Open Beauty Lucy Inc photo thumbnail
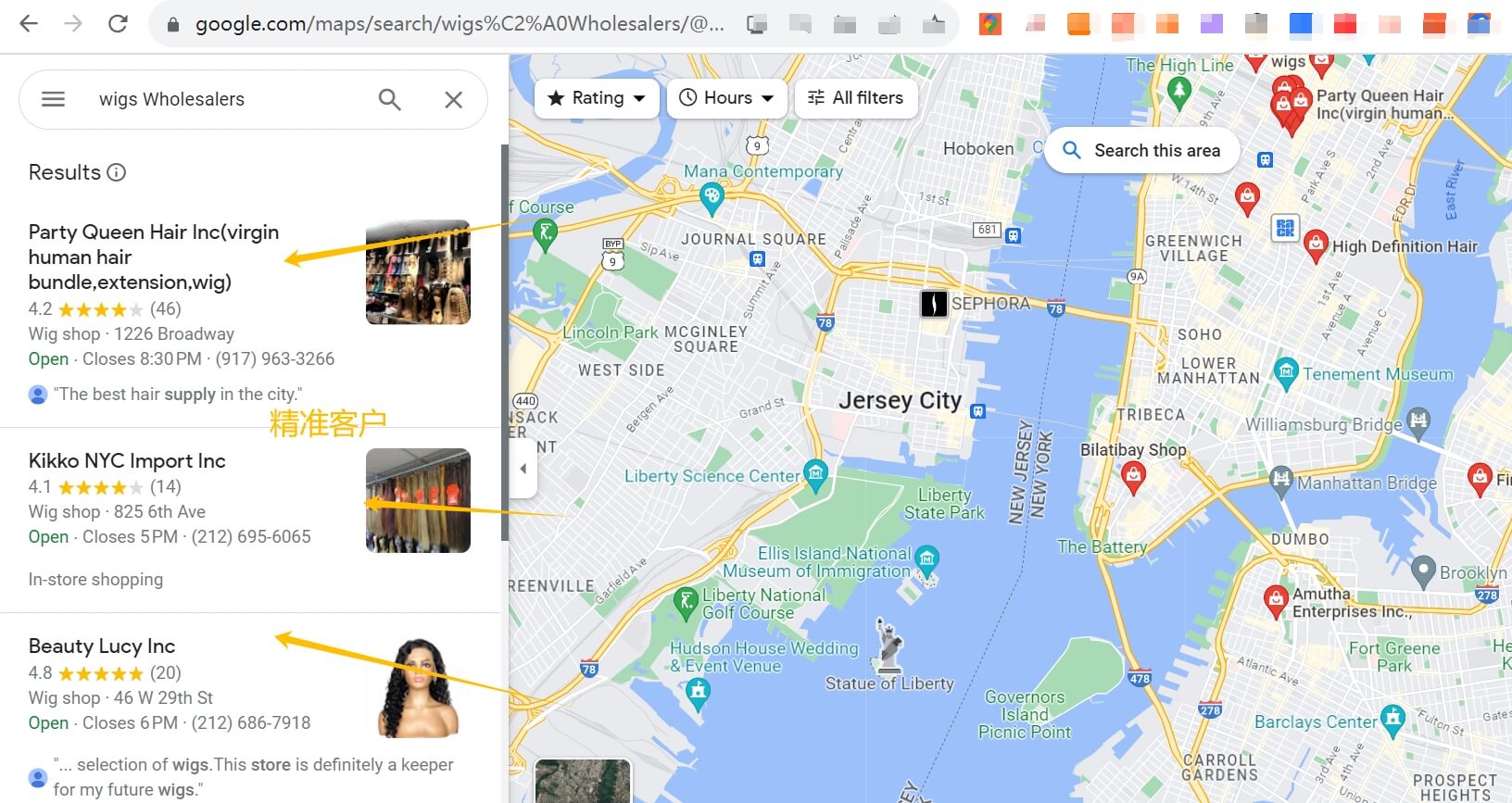The width and height of the screenshot is (1512, 803). [x=418, y=686]
